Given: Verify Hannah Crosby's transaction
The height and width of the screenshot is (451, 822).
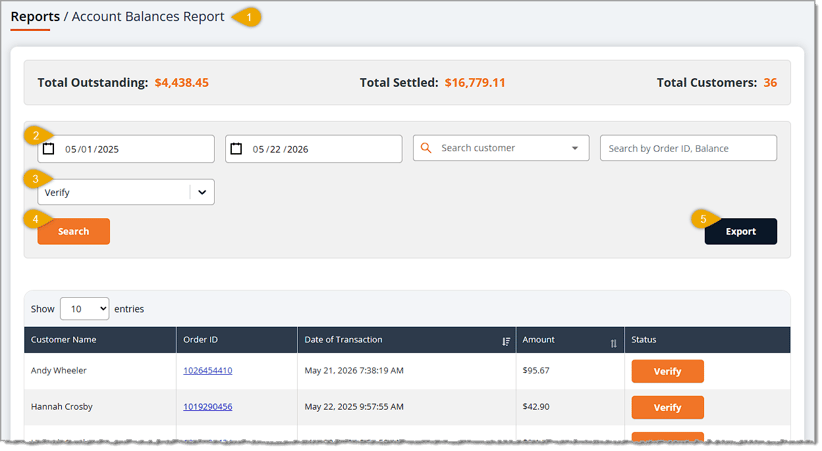Looking at the screenshot, I should 667,407.
